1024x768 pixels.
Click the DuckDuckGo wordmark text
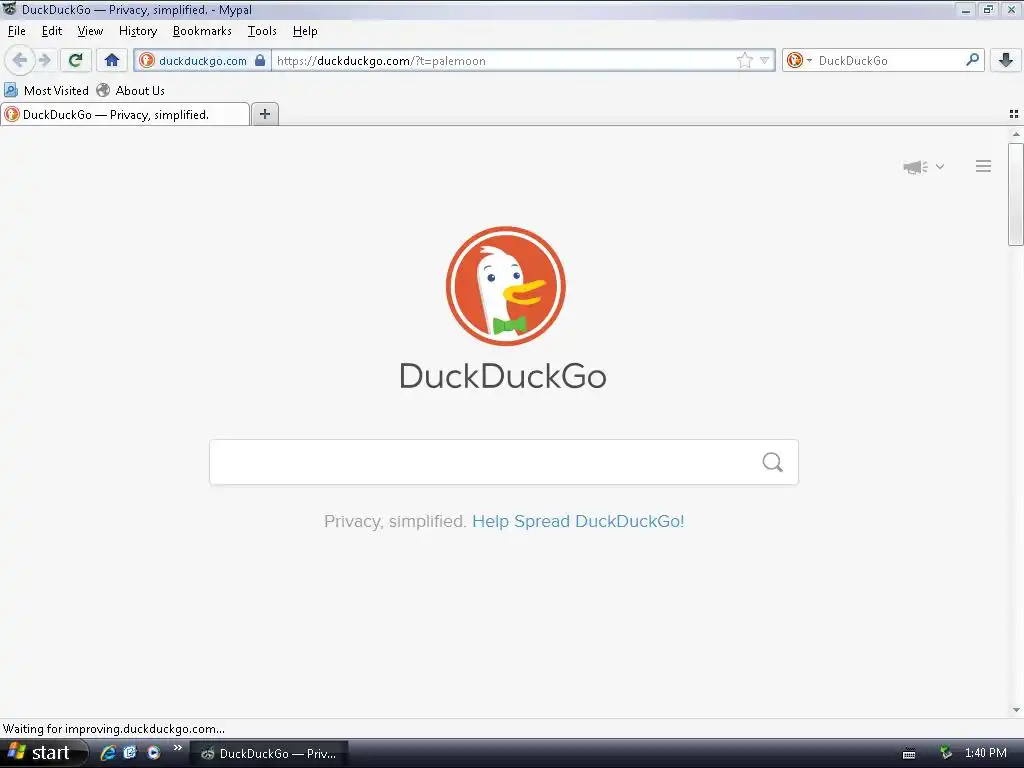(x=503, y=376)
